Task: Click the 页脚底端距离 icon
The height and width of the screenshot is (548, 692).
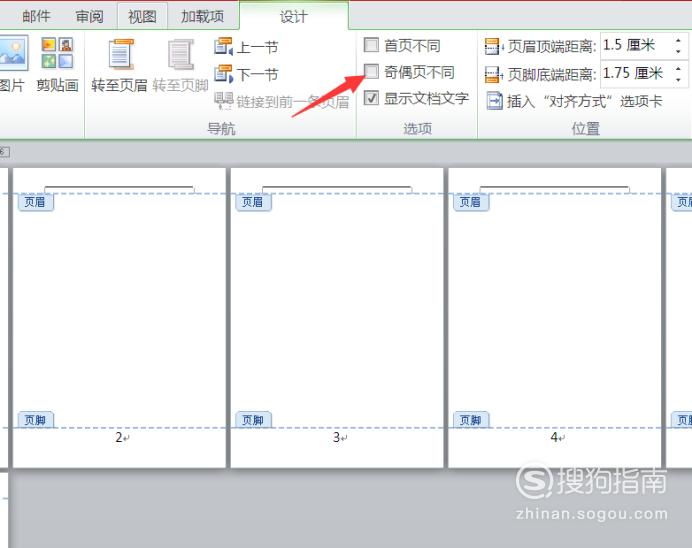Action: 493,74
